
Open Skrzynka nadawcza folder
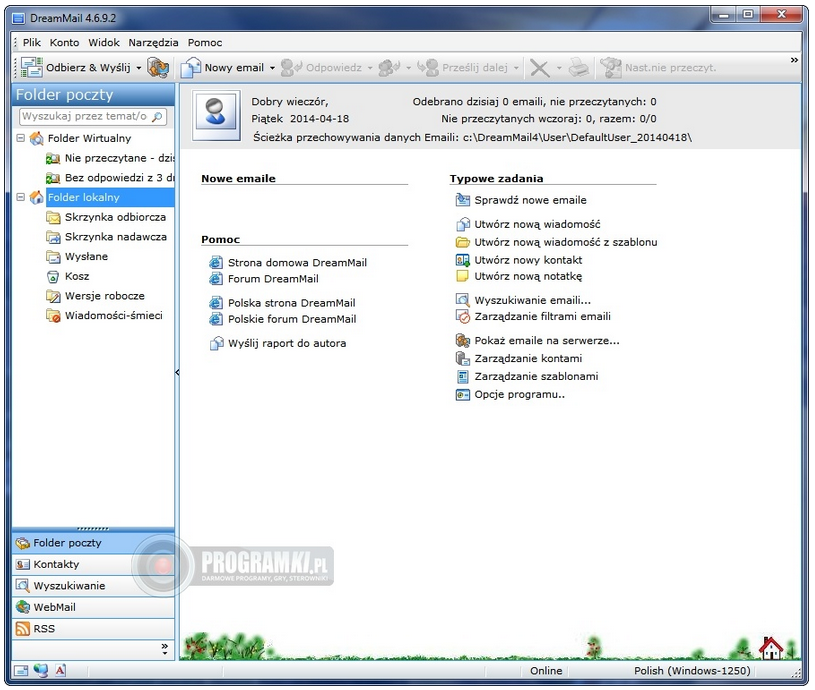tap(107, 237)
